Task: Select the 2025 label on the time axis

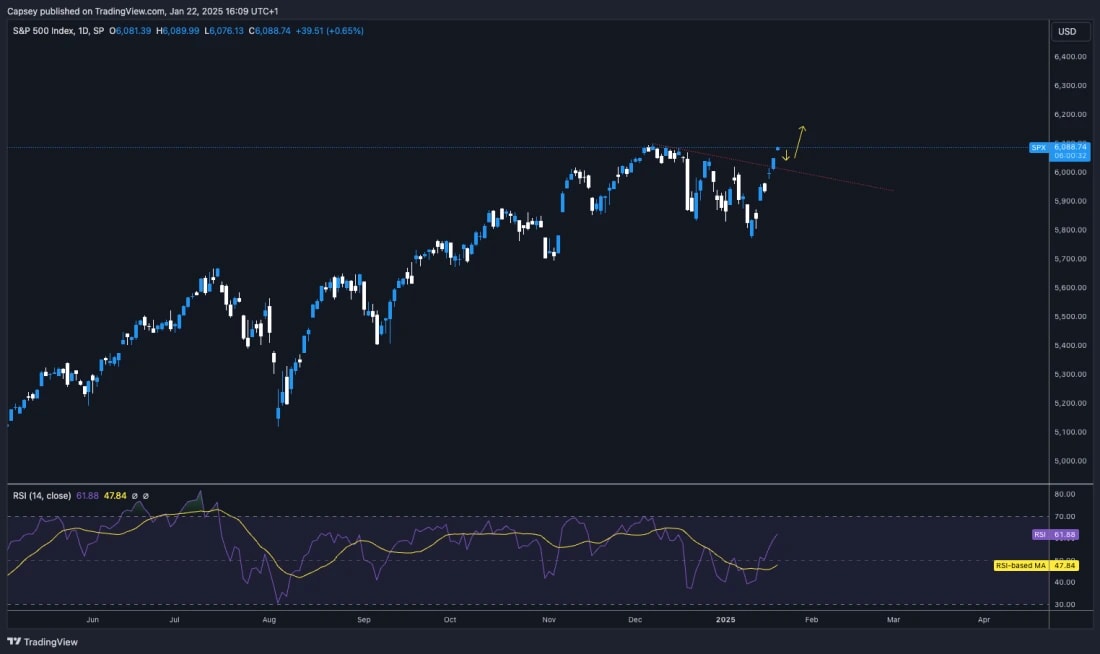Action: pos(723,619)
